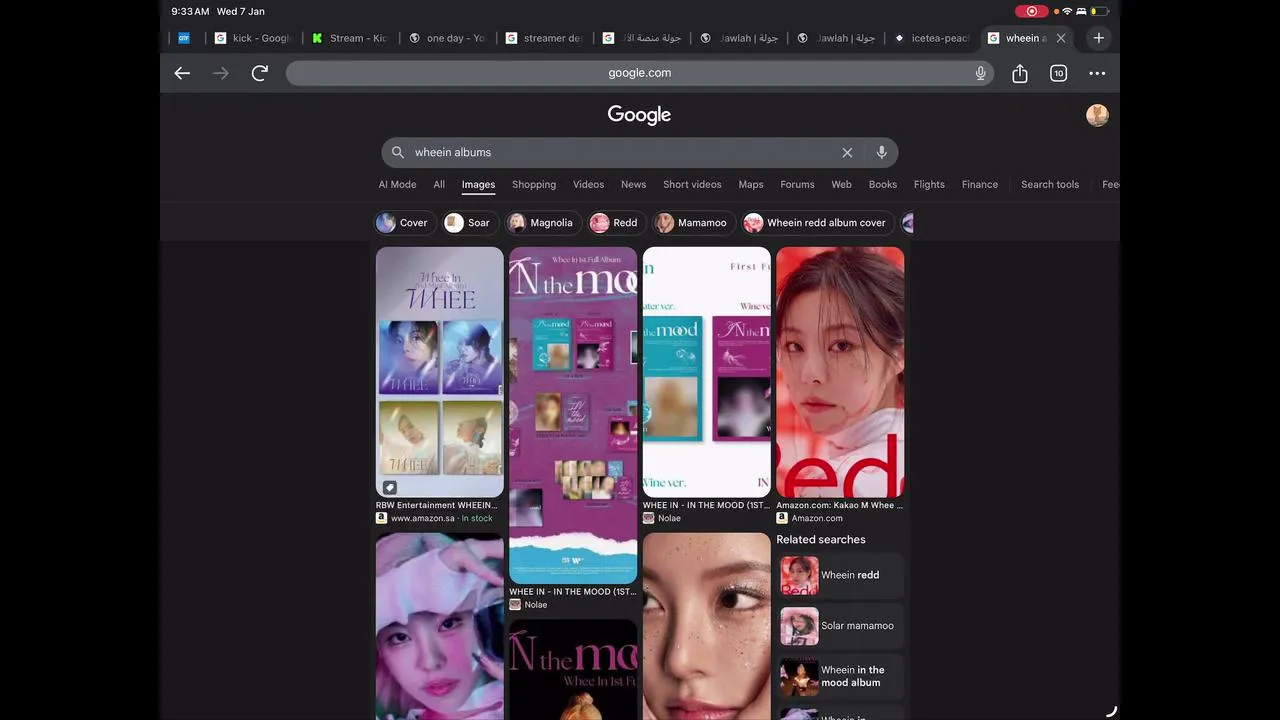Open the Maps tab
The width and height of the screenshot is (1280, 720).
[751, 184]
